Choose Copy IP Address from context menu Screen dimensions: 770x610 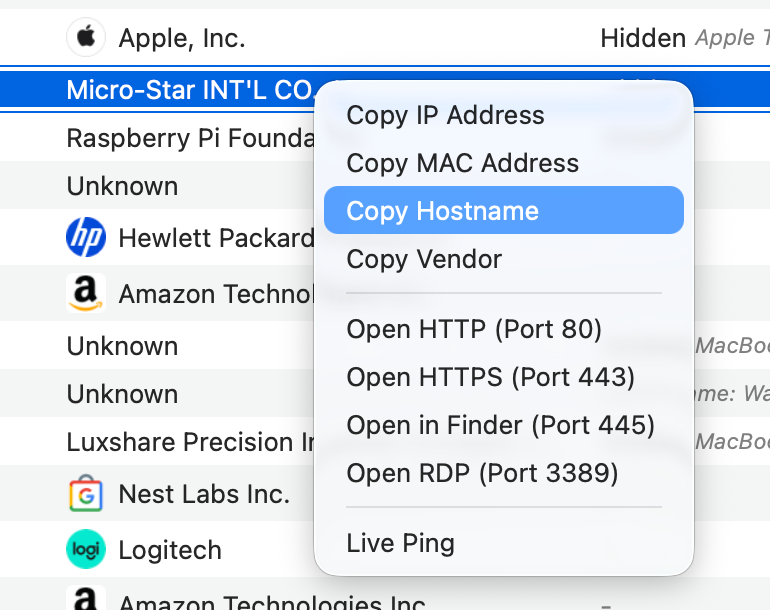click(x=445, y=115)
